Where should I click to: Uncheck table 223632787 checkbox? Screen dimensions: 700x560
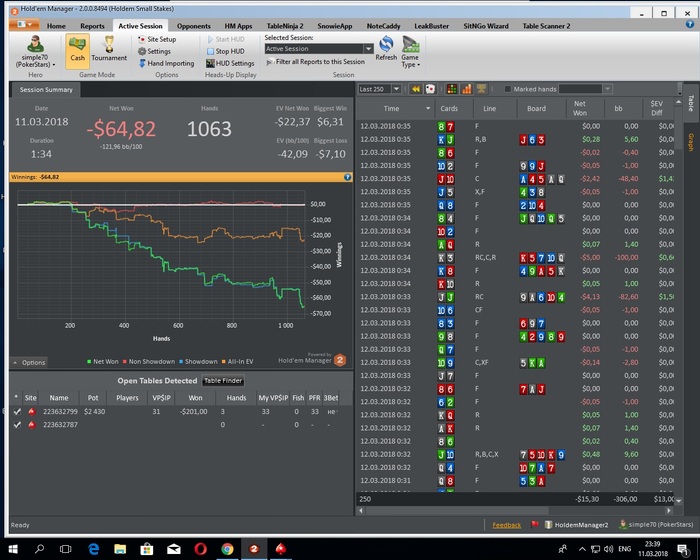click(17, 425)
